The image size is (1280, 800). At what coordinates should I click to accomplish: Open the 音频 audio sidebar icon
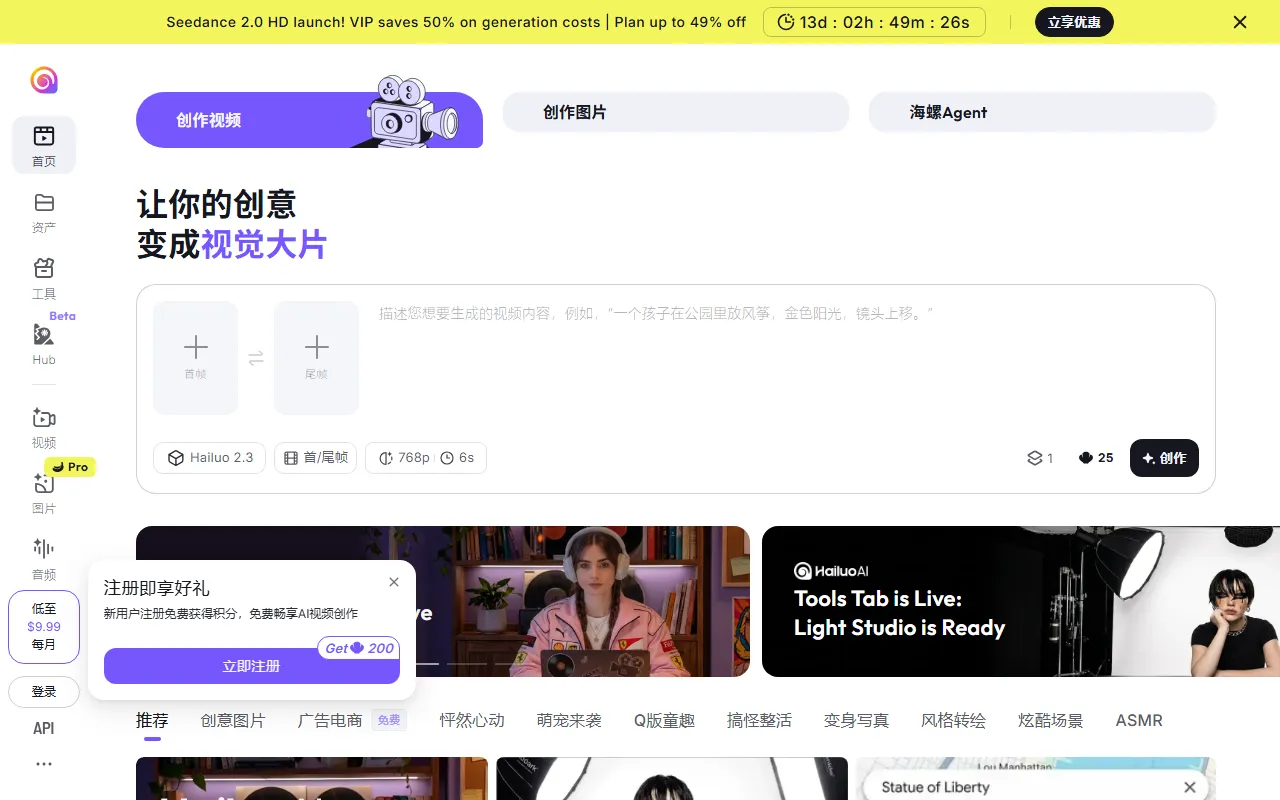pos(44,549)
